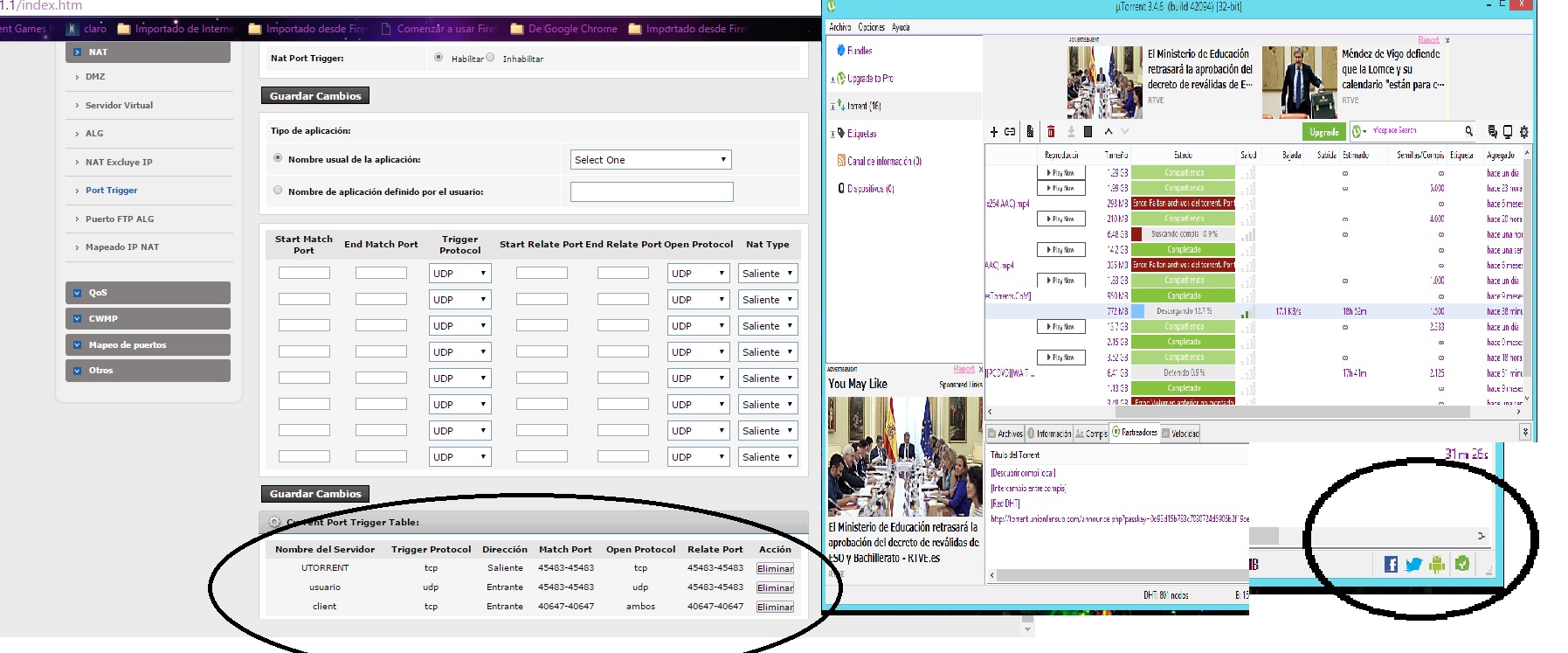The width and height of the screenshot is (1568, 653).
Task: Open last row Nat Type Saliente dropdown
Action: tap(768, 457)
